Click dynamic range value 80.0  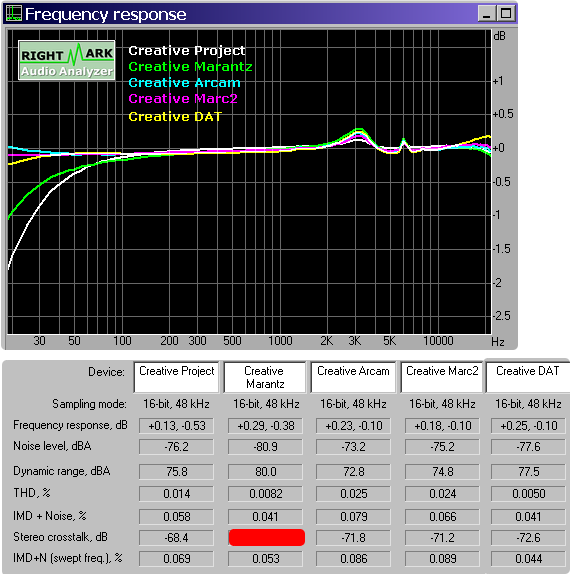click(x=265, y=472)
